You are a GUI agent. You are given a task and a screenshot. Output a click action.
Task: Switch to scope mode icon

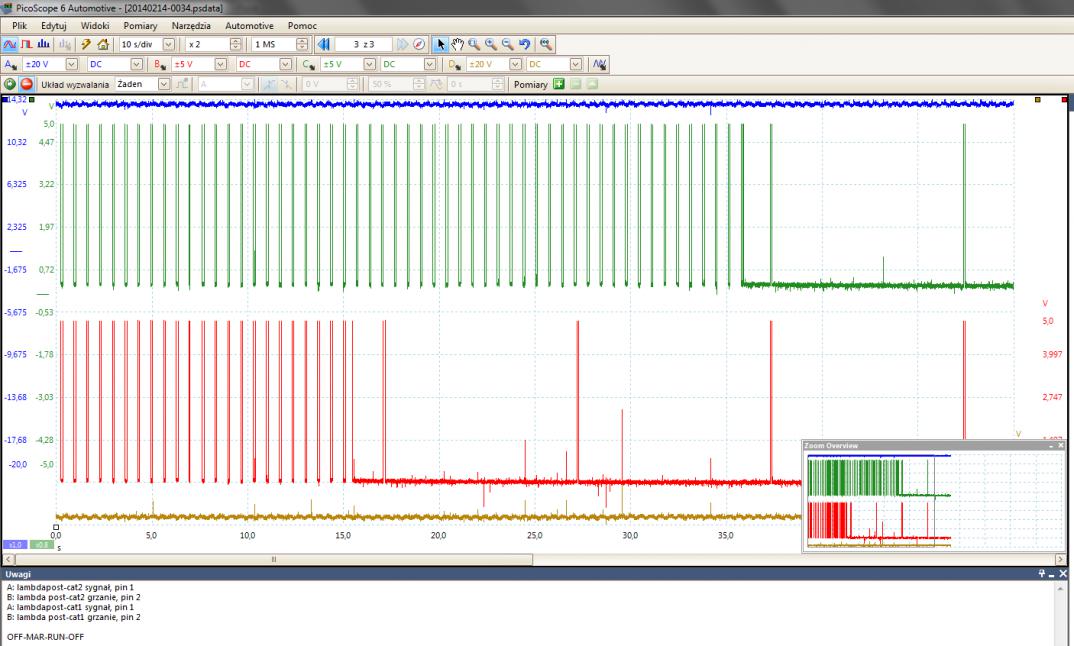click(x=10, y=45)
